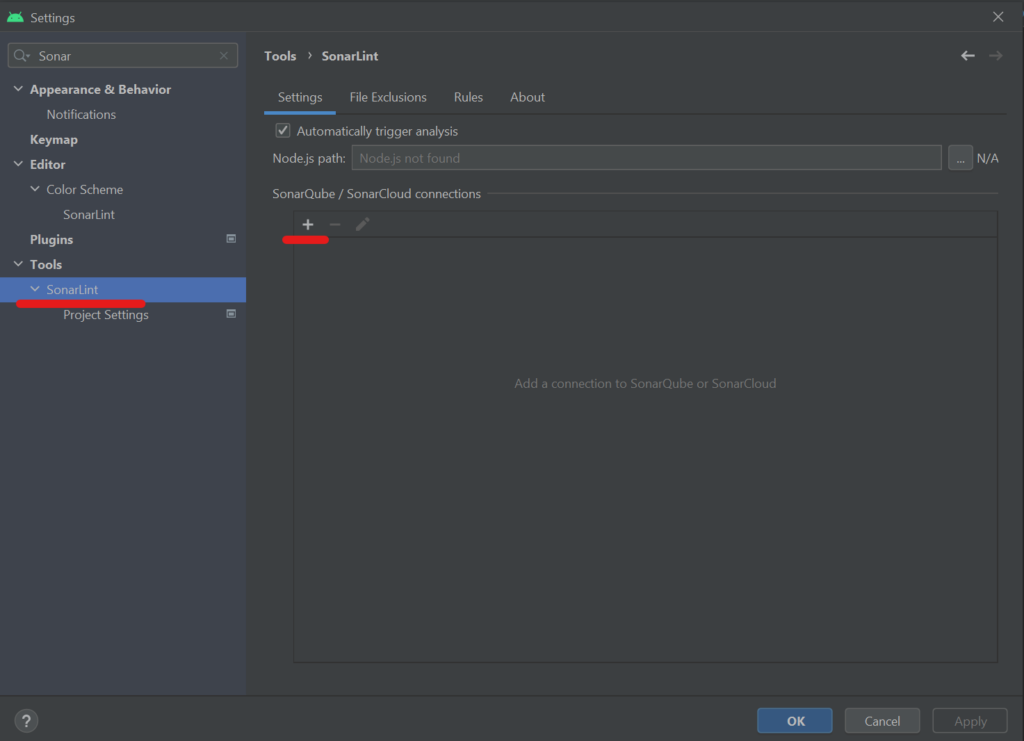Image resolution: width=1024 pixels, height=741 pixels.
Task: Click the SonarLint breadcrumb text
Action: (x=350, y=56)
